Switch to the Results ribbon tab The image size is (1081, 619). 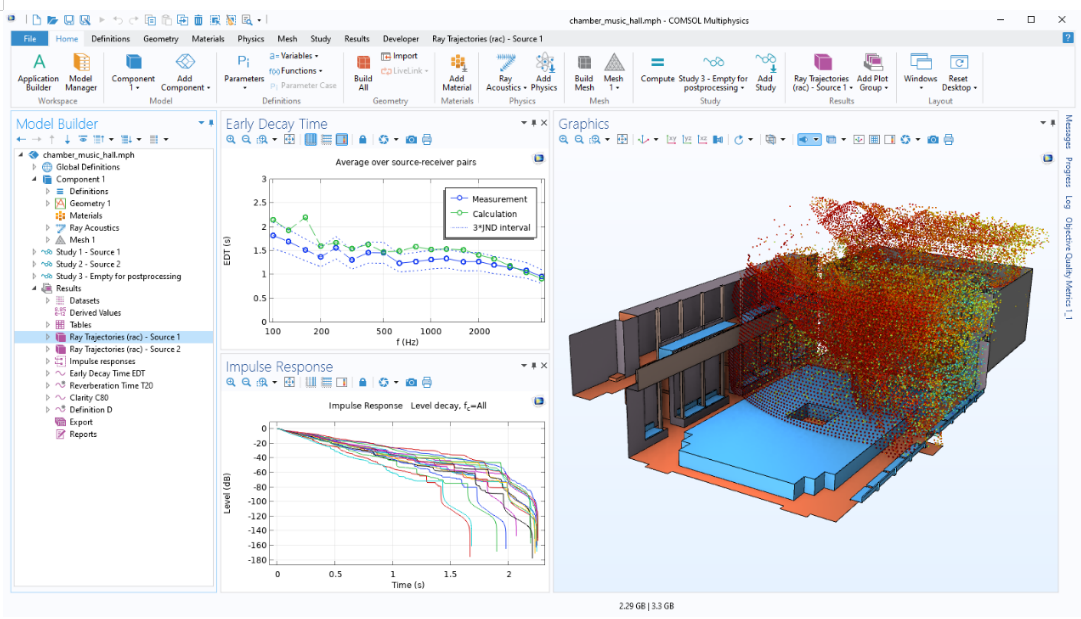357,39
